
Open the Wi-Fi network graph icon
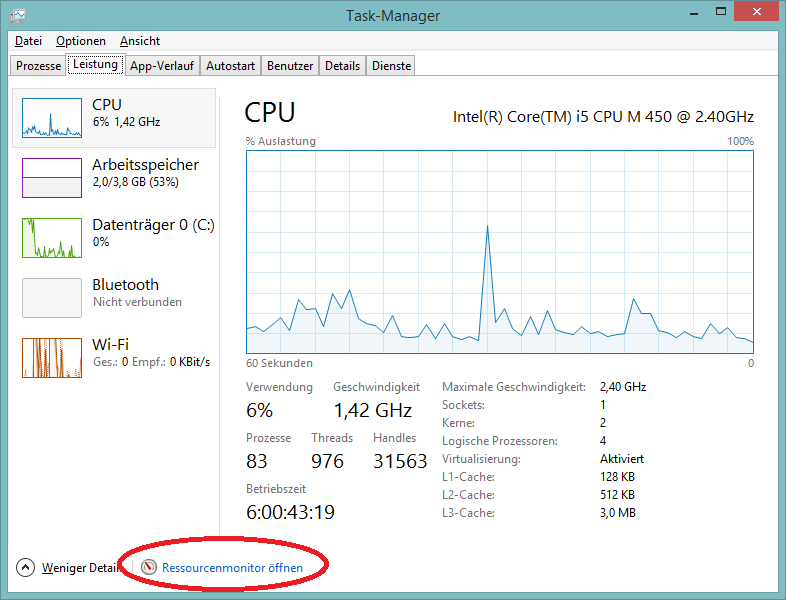click(x=52, y=358)
